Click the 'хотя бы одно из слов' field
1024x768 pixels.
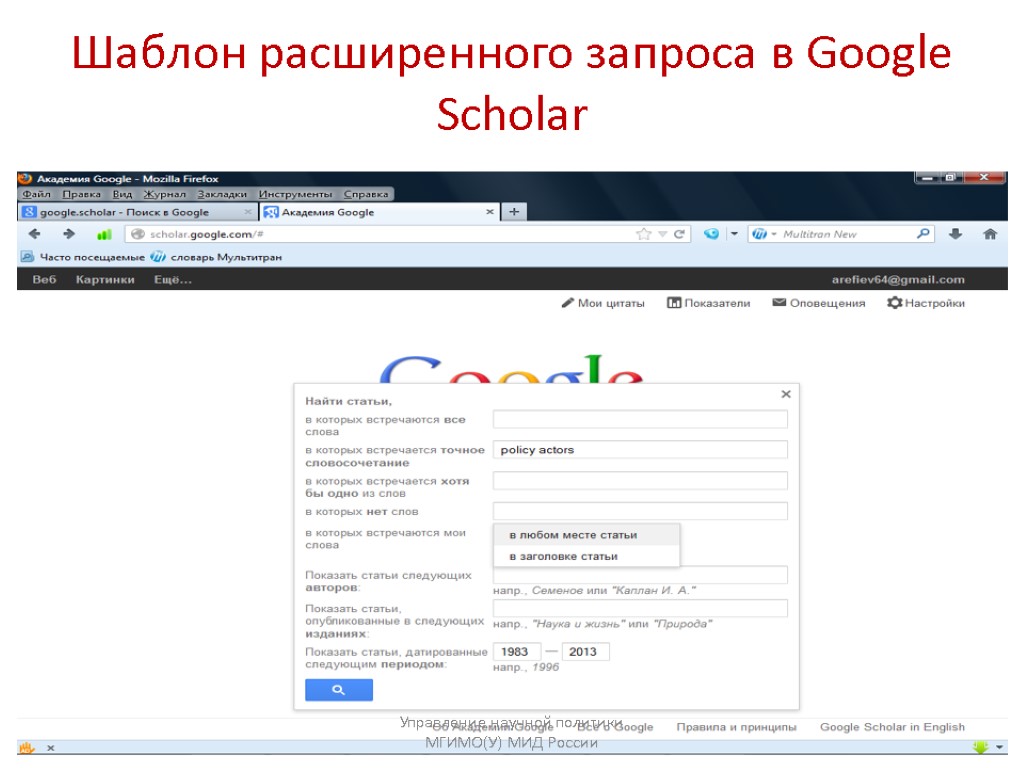tap(640, 481)
